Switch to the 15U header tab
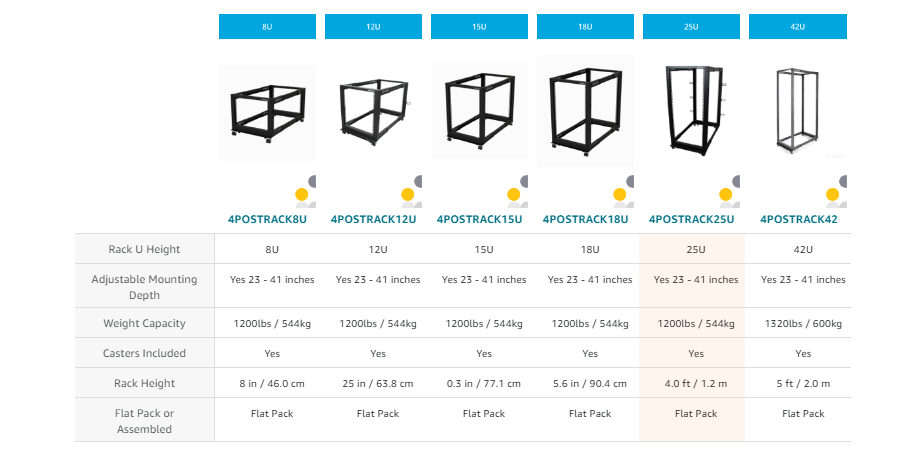This screenshot has width=923, height=455. point(479,27)
